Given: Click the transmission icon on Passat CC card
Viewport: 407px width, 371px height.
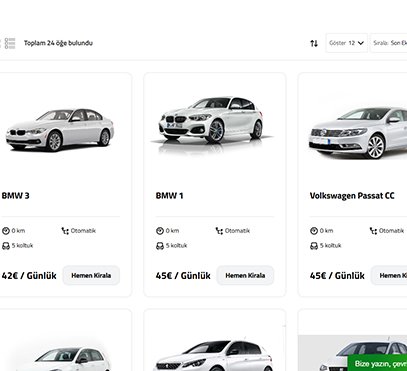Looking at the screenshot, I should tap(373, 231).
